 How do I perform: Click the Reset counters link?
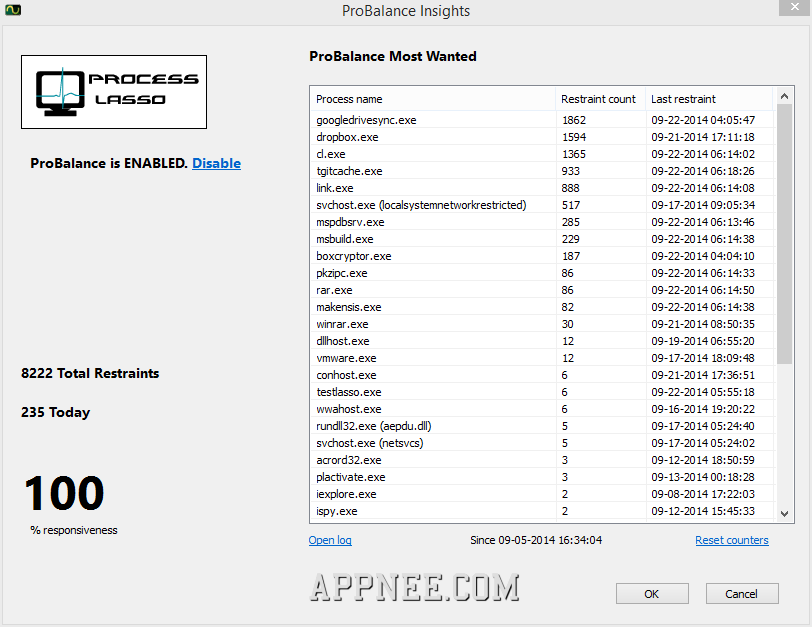tap(732, 540)
